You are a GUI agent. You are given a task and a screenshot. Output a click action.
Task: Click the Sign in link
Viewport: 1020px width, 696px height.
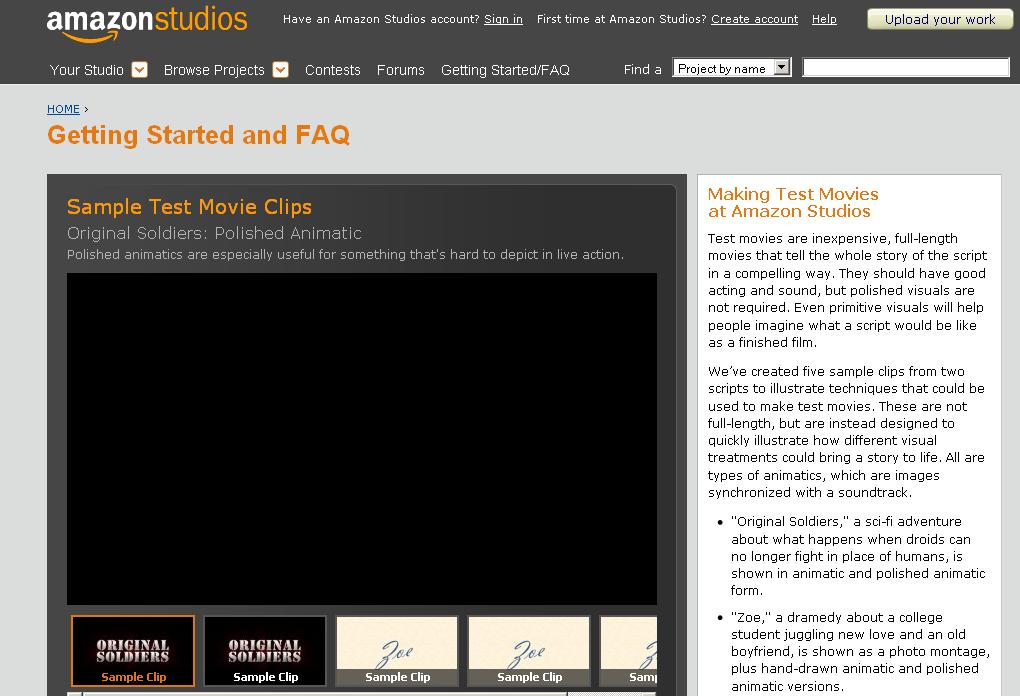503,19
